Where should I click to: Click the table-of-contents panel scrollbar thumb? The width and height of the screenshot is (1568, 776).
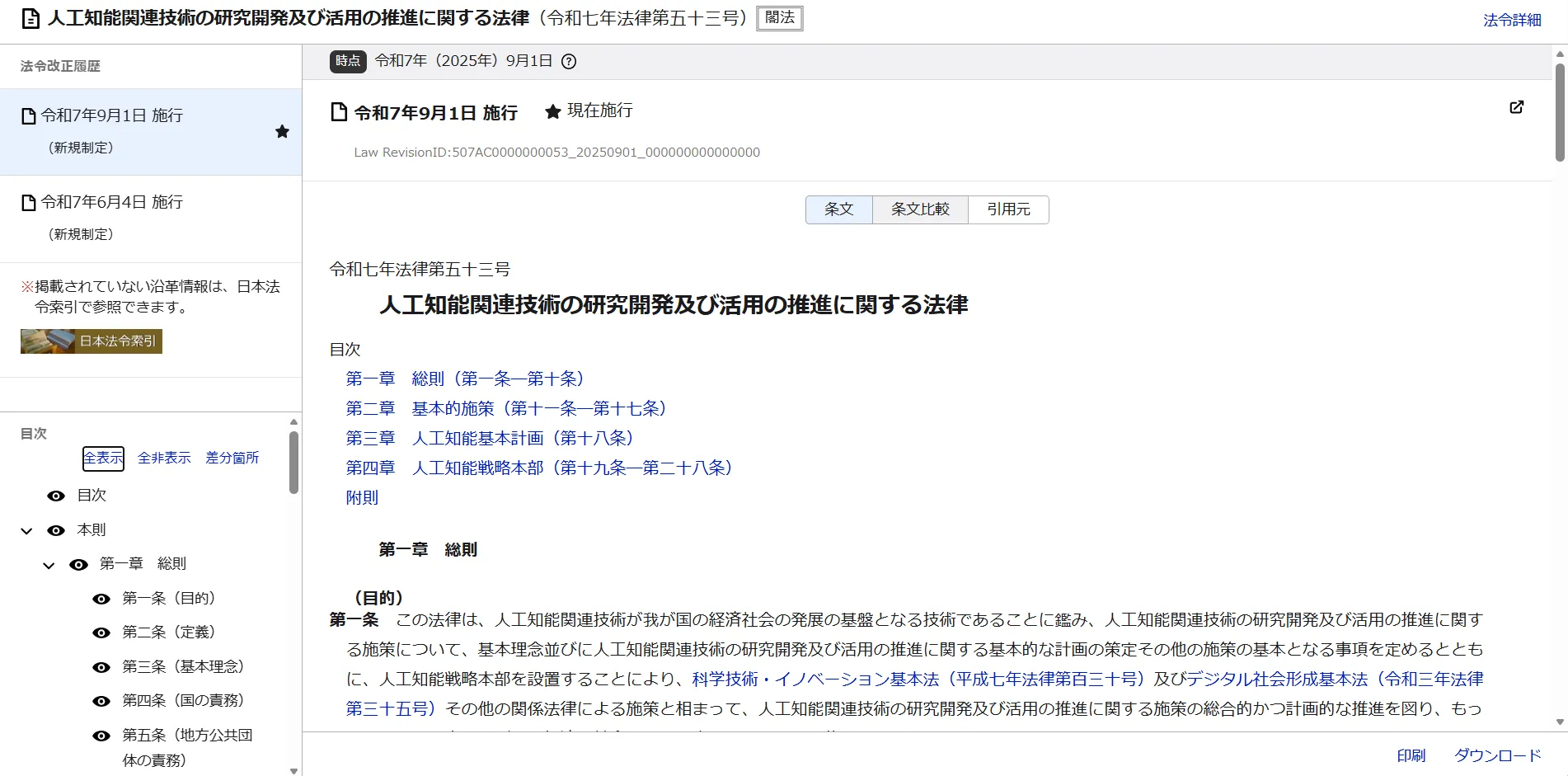(293, 463)
